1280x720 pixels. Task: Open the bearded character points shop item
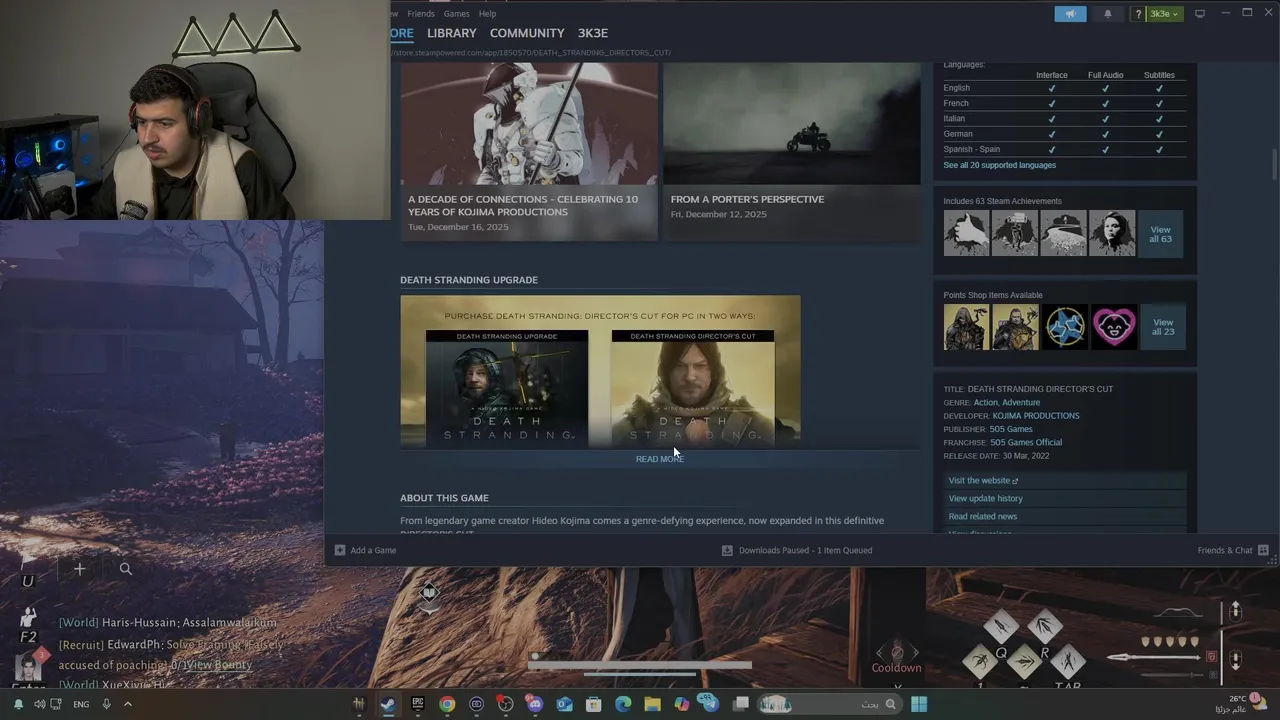click(1016, 327)
